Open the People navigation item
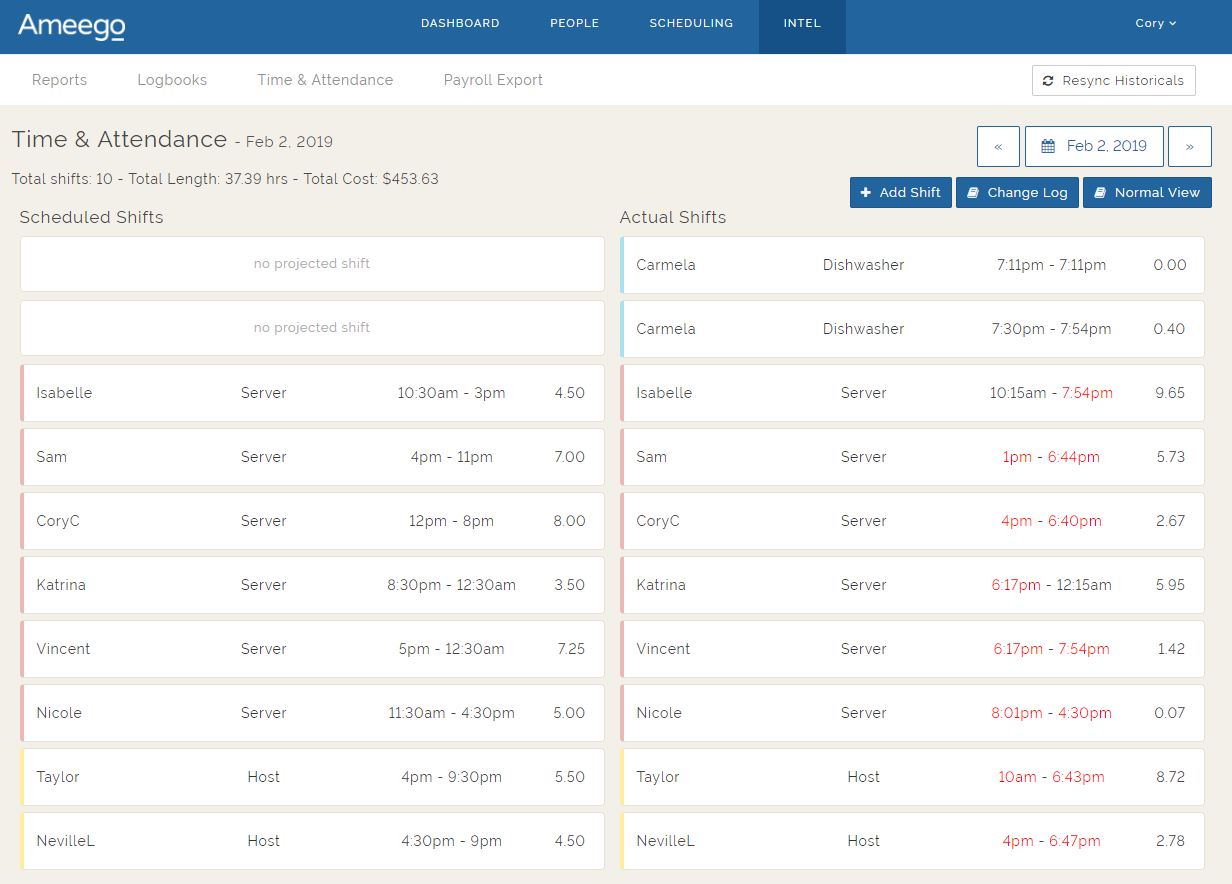1232x884 pixels. tap(574, 23)
